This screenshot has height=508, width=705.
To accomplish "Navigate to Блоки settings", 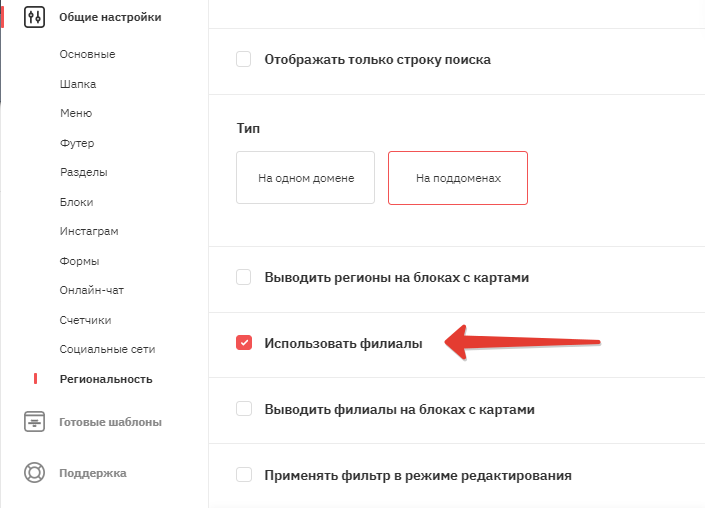I will pyautogui.click(x=76, y=202).
